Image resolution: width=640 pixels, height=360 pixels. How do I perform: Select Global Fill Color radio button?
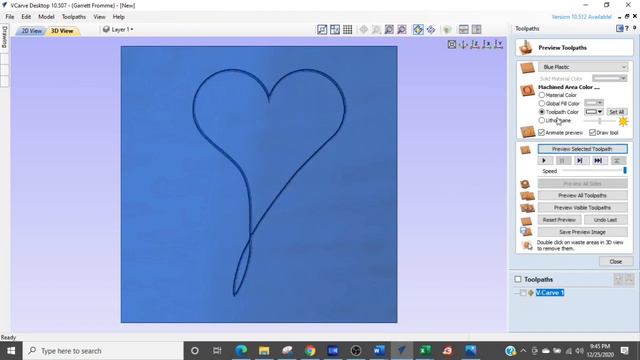542,103
